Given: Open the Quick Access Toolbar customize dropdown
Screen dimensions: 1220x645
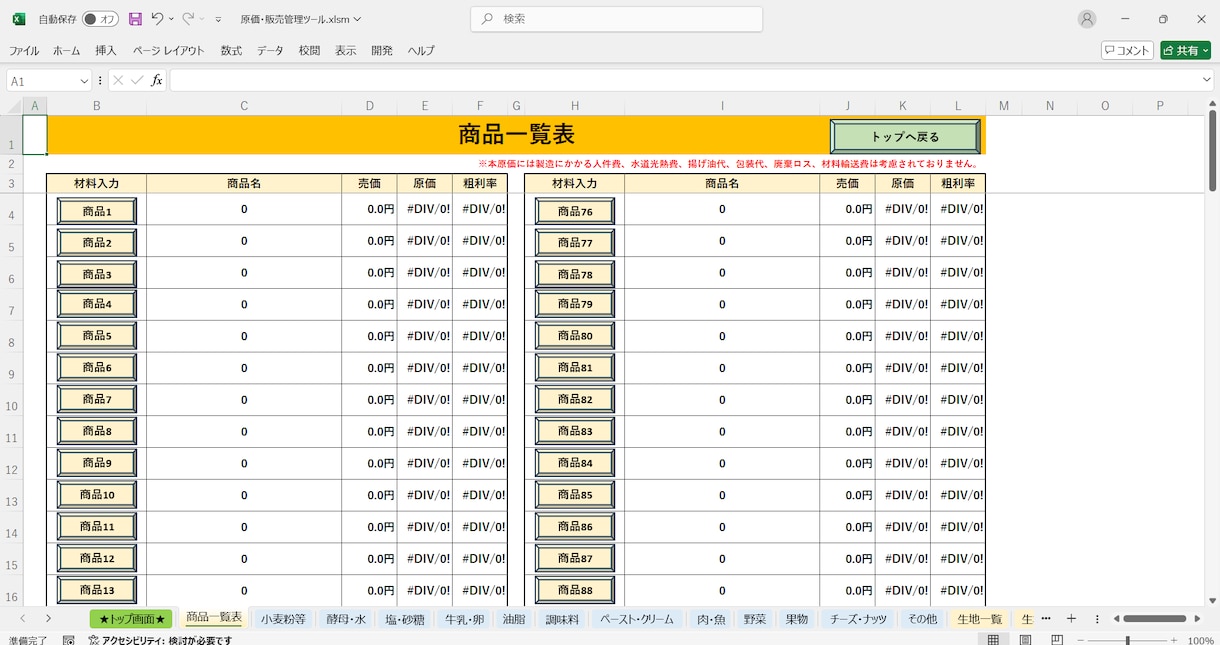Looking at the screenshot, I should [218, 19].
